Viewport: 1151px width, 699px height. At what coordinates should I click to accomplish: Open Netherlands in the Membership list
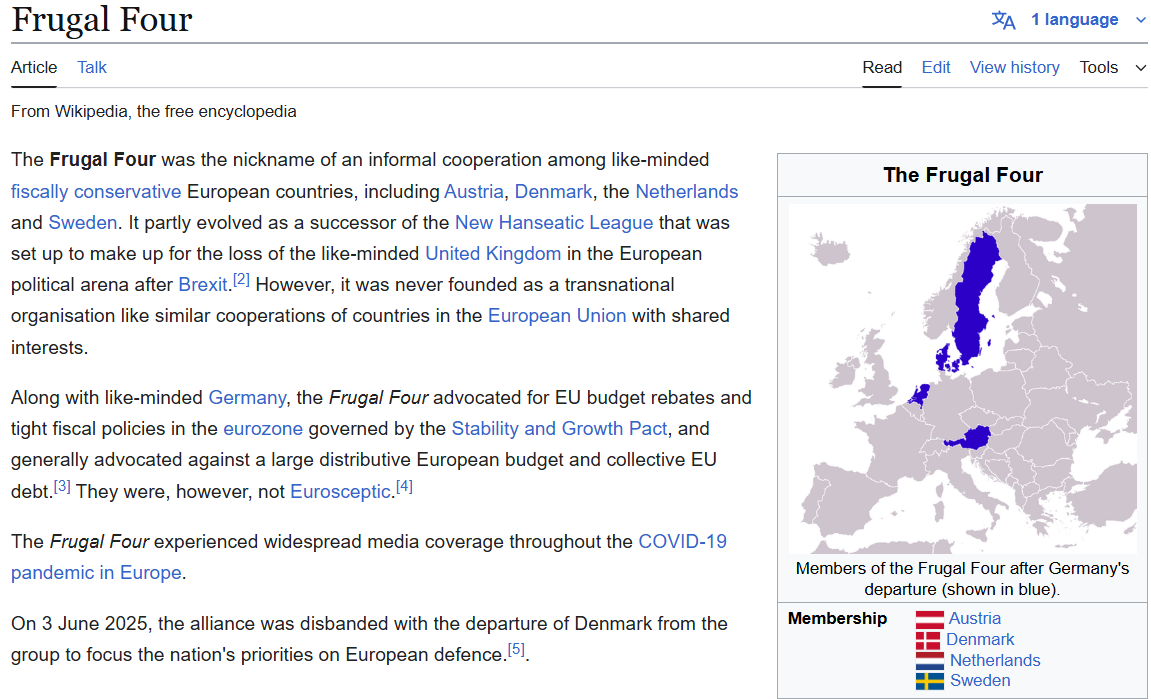pos(995,660)
